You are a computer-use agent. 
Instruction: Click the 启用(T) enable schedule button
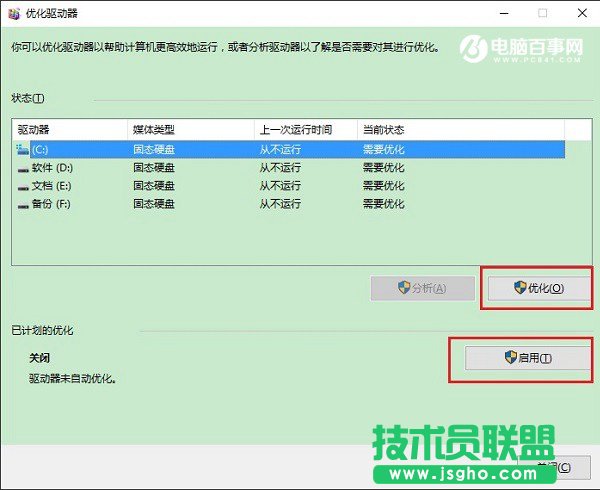(528, 358)
